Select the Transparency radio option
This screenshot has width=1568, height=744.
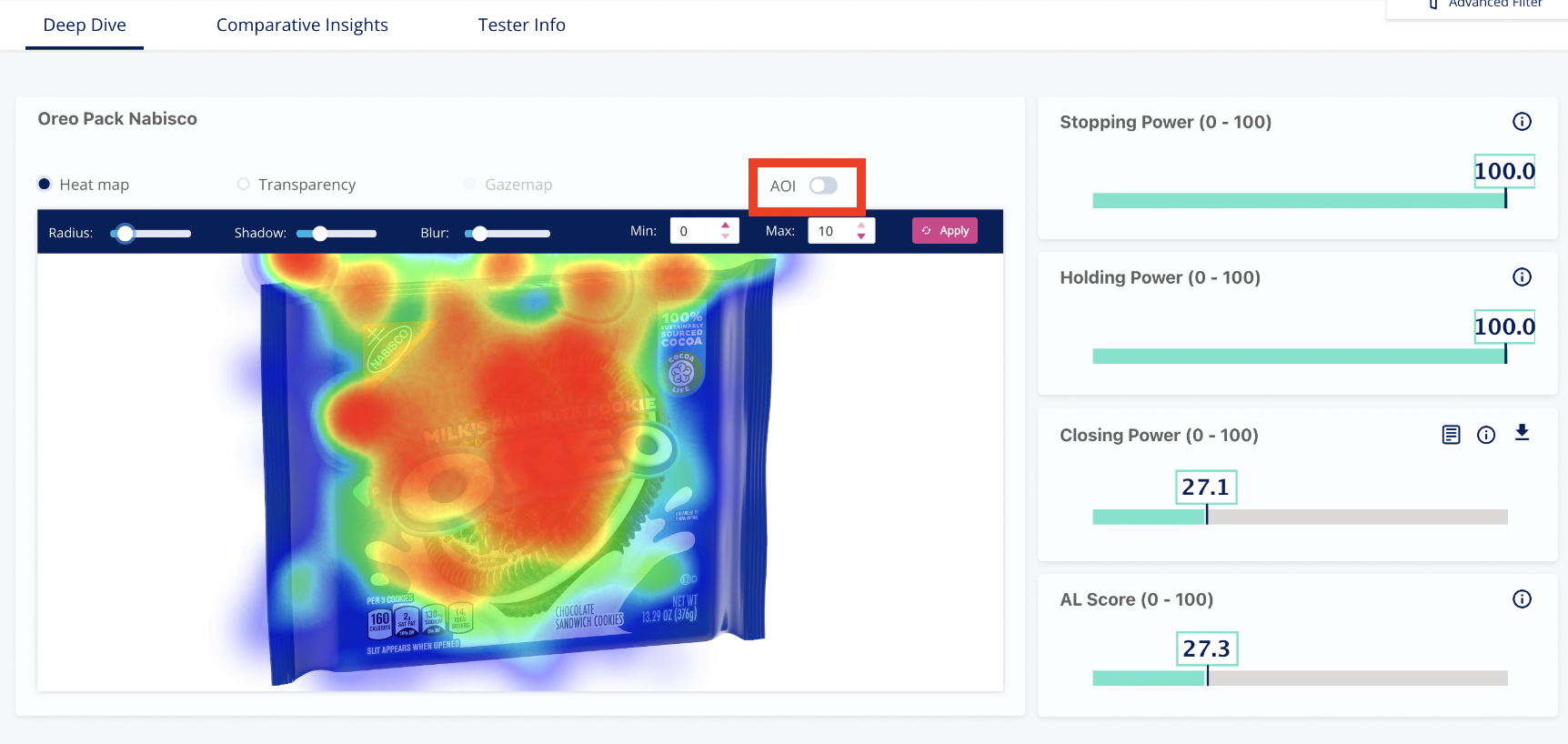click(x=243, y=184)
